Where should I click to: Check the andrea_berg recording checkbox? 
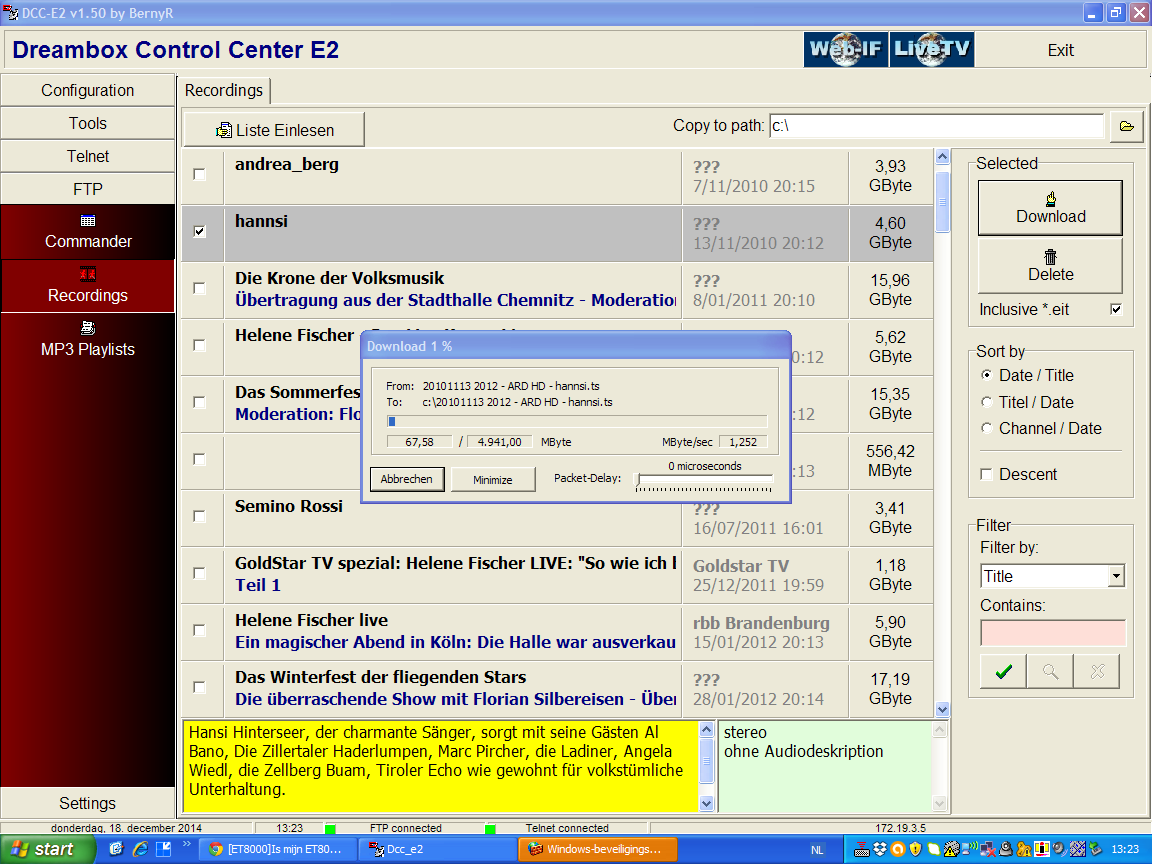200,174
